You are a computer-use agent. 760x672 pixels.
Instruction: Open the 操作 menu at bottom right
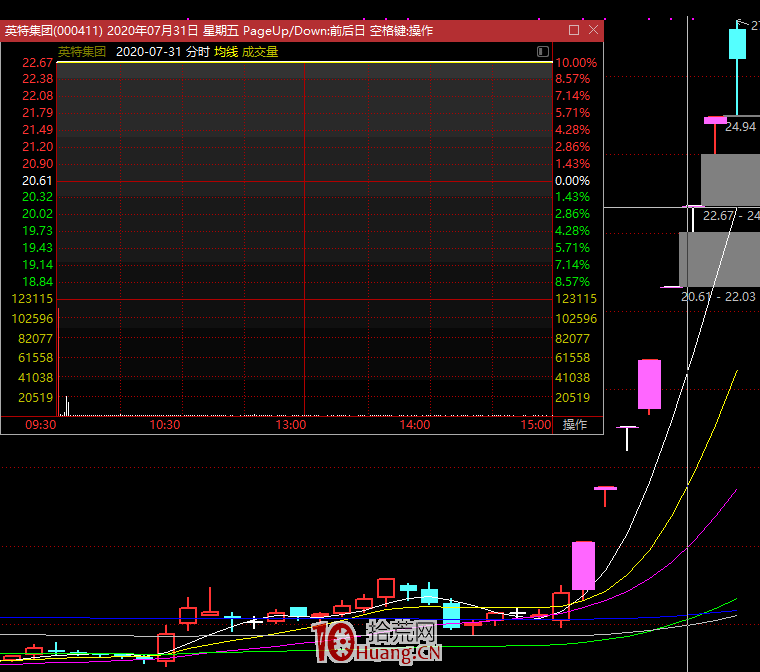coord(575,425)
